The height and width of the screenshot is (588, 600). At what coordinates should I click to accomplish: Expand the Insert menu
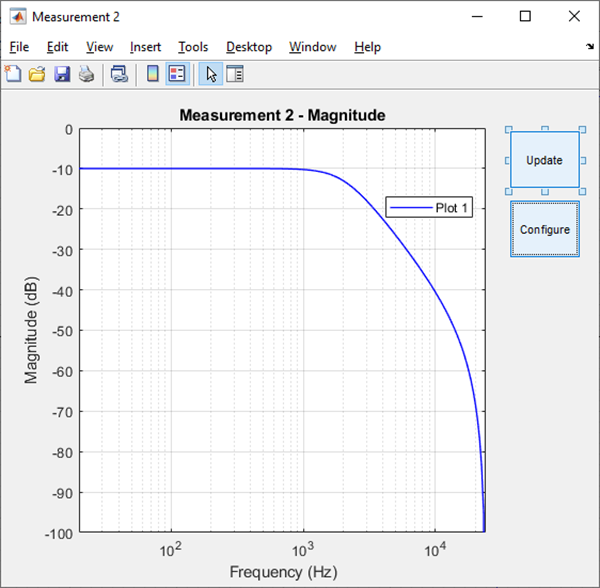[x=145, y=47]
